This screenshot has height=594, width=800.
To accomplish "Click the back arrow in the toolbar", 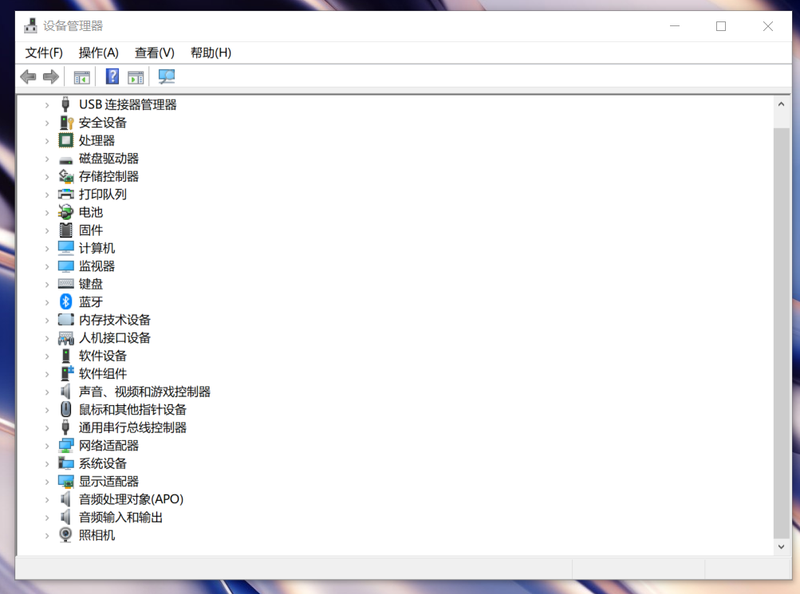I will 27,77.
